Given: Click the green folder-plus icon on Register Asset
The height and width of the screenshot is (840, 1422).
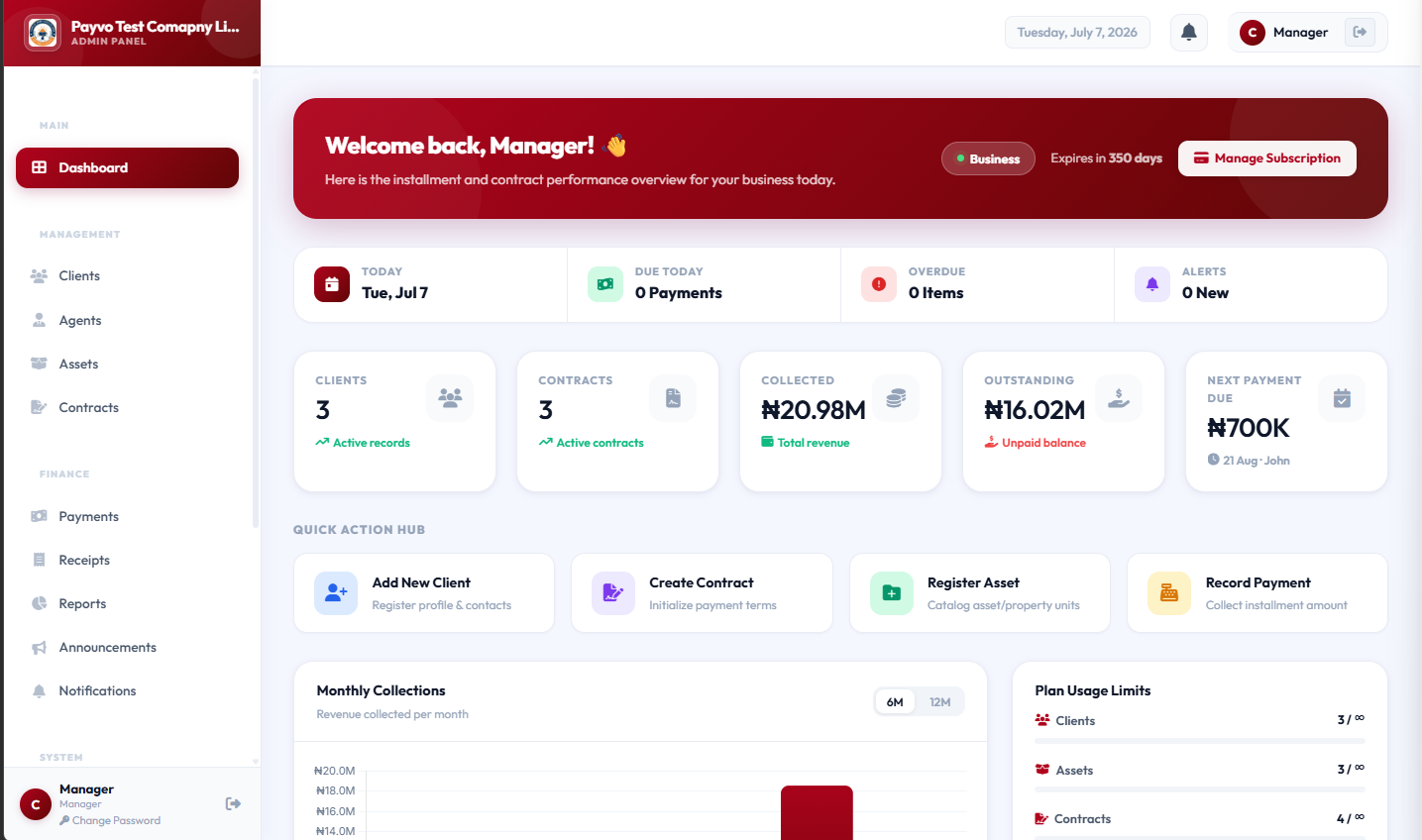Looking at the screenshot, I should (892, 593).
